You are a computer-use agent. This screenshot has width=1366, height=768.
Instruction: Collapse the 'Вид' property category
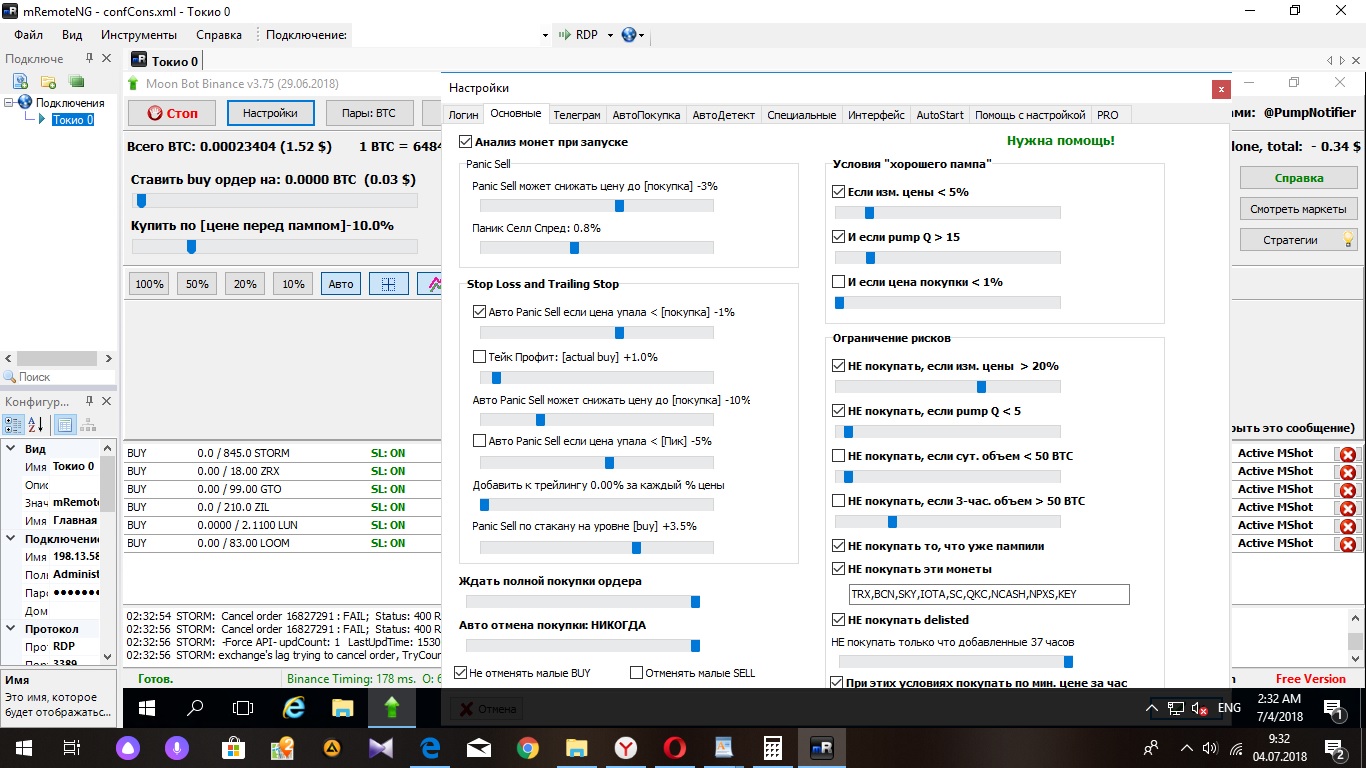tap(12, 449)
